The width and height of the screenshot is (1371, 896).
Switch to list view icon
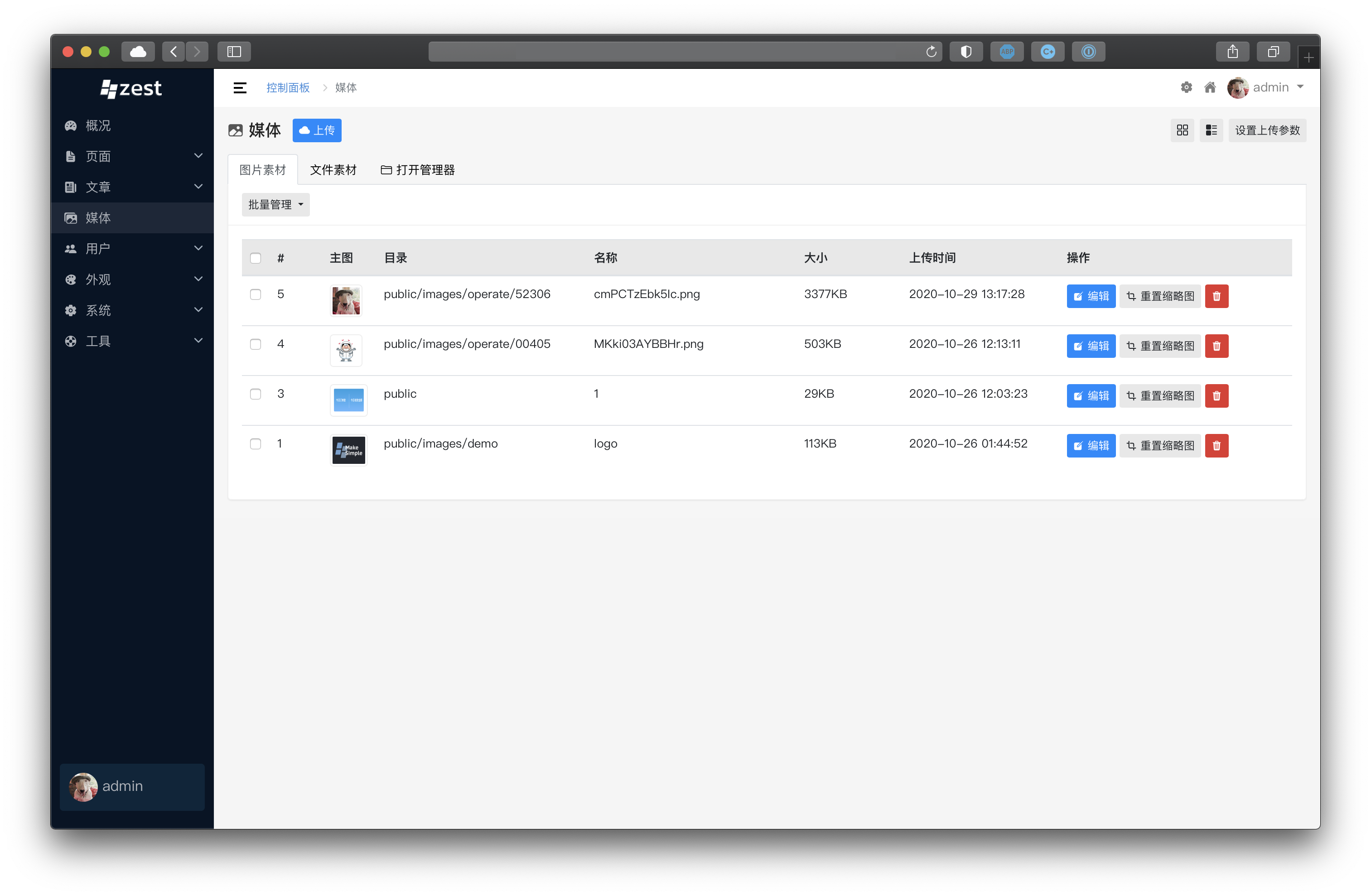(x=1211, y=130)
